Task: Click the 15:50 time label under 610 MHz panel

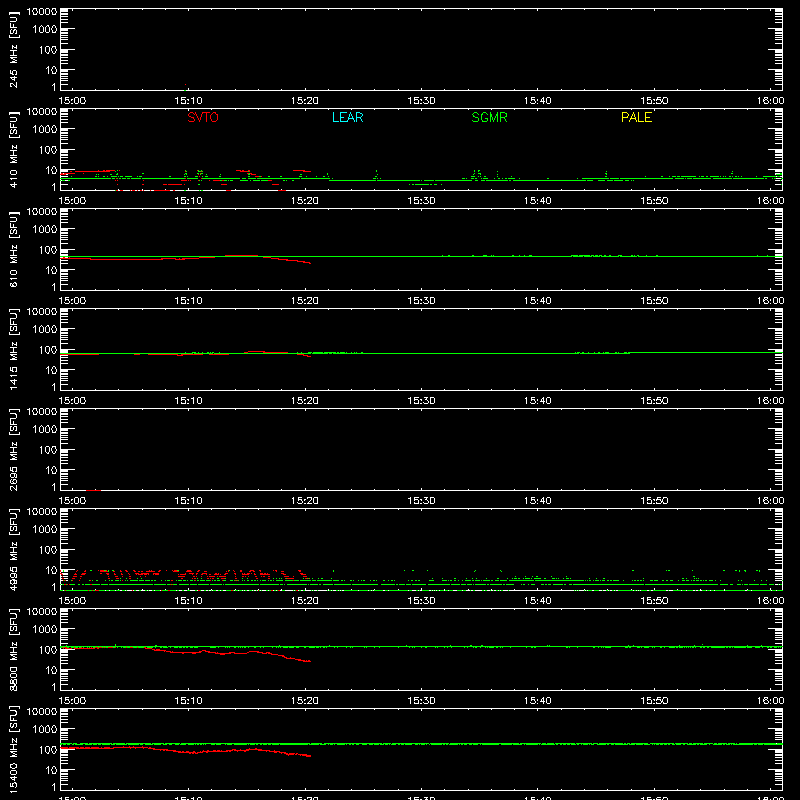Action: coord(654,301)
